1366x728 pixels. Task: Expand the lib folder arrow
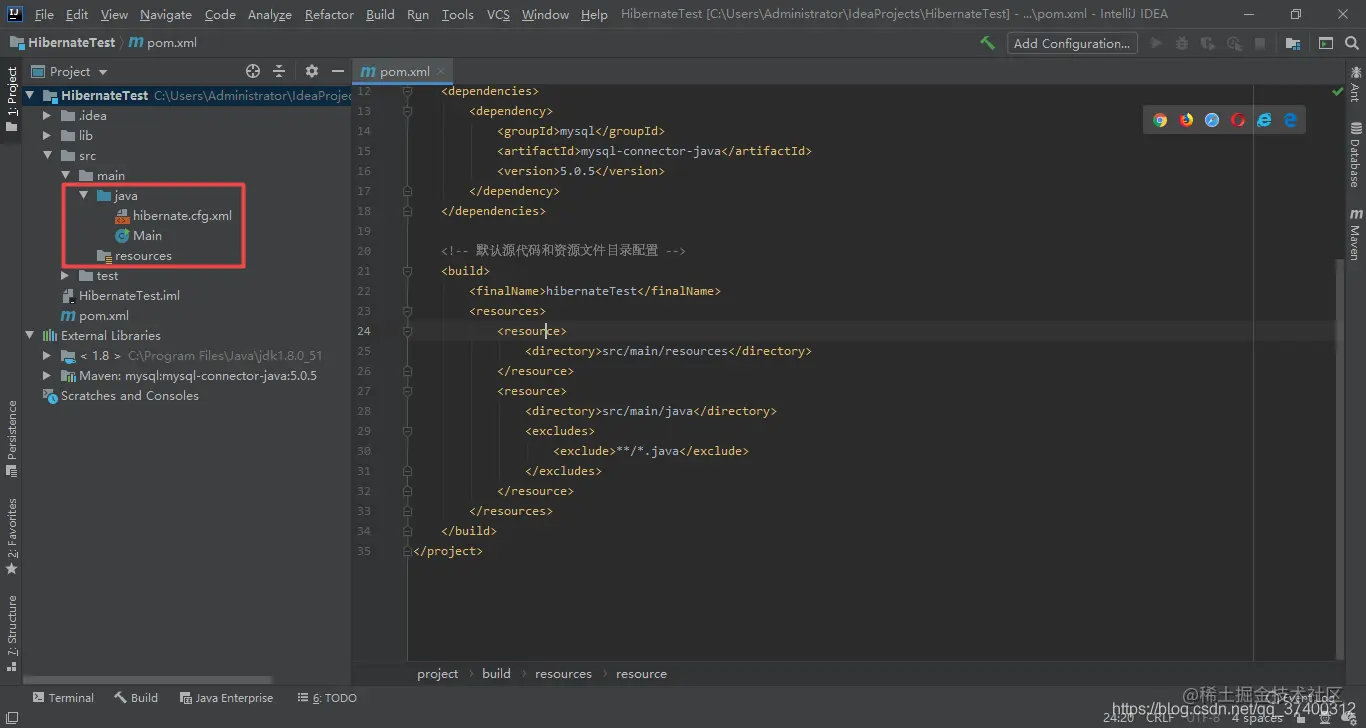click(47, 135)
